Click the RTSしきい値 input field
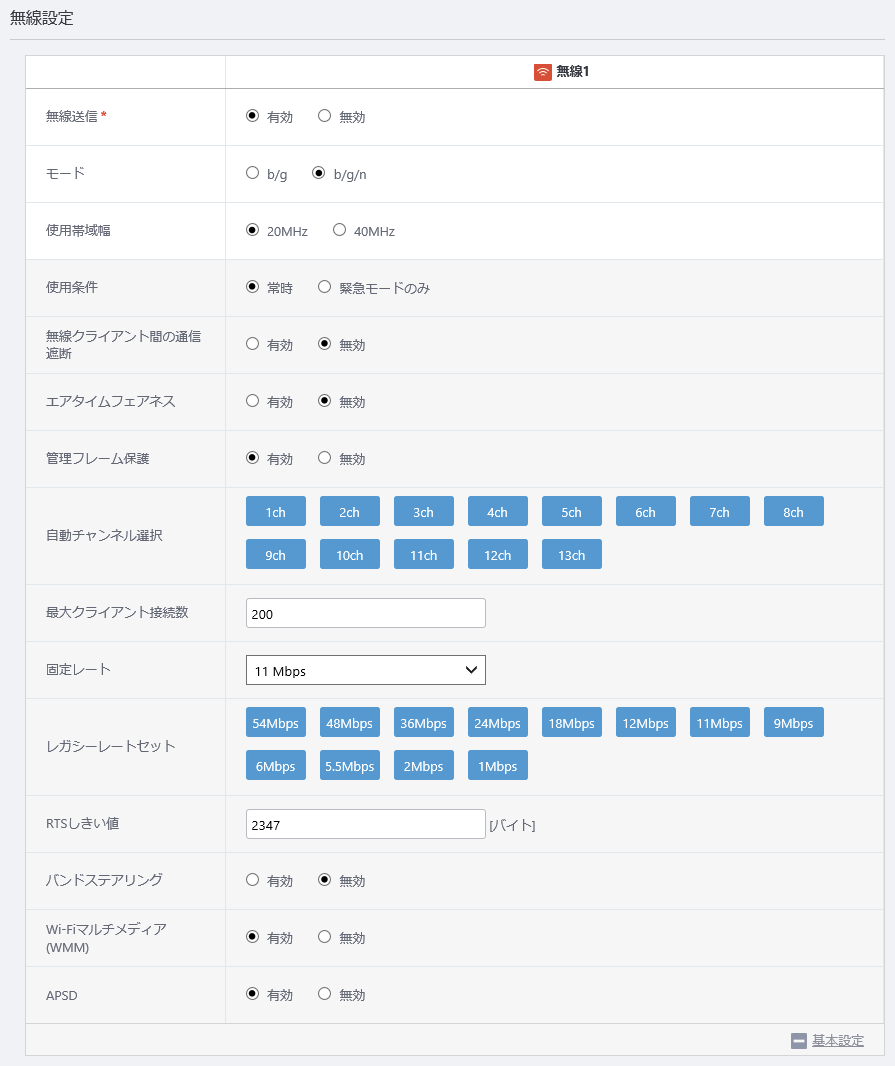The height and width of the screenshot is (1066, 895). (366, 824)
